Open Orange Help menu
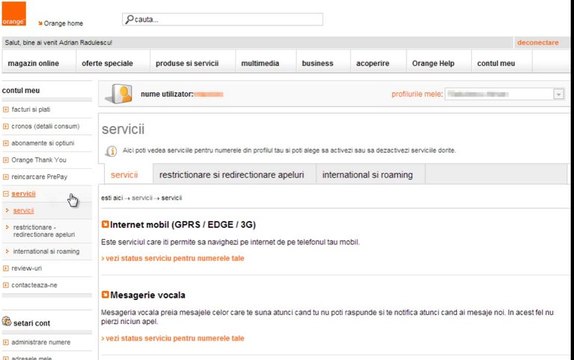The image size is (574, 360). (x=433, y=63)
